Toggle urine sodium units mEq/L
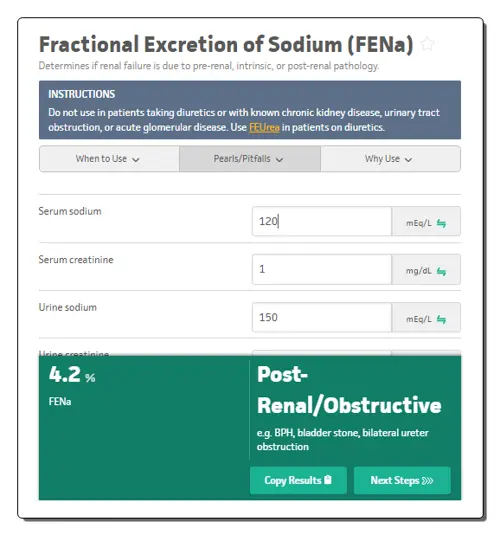The height and width of the screenshot is (535, 500). (426, 317)
